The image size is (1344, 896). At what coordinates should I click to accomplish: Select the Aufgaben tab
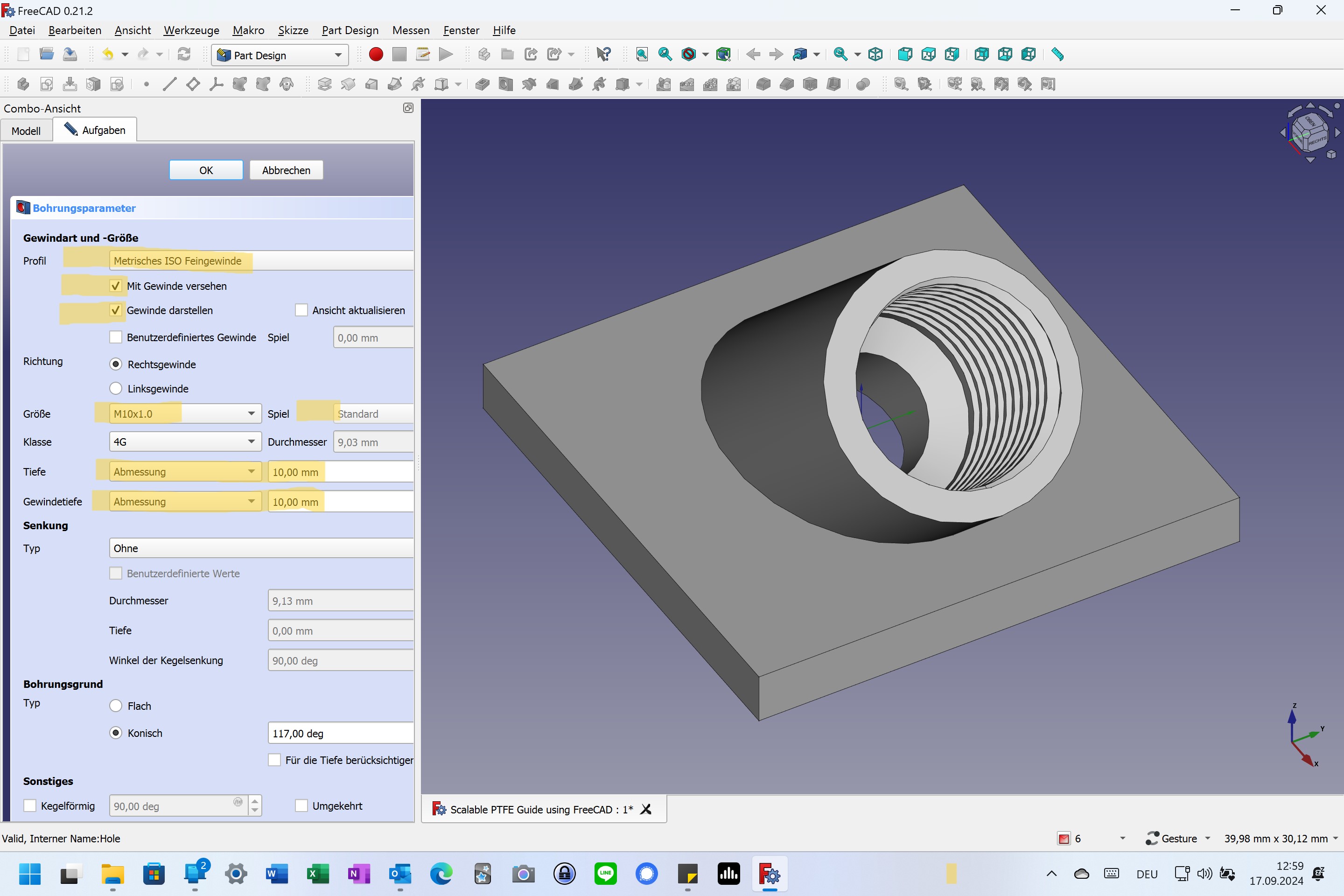click(x=95, y=130)
